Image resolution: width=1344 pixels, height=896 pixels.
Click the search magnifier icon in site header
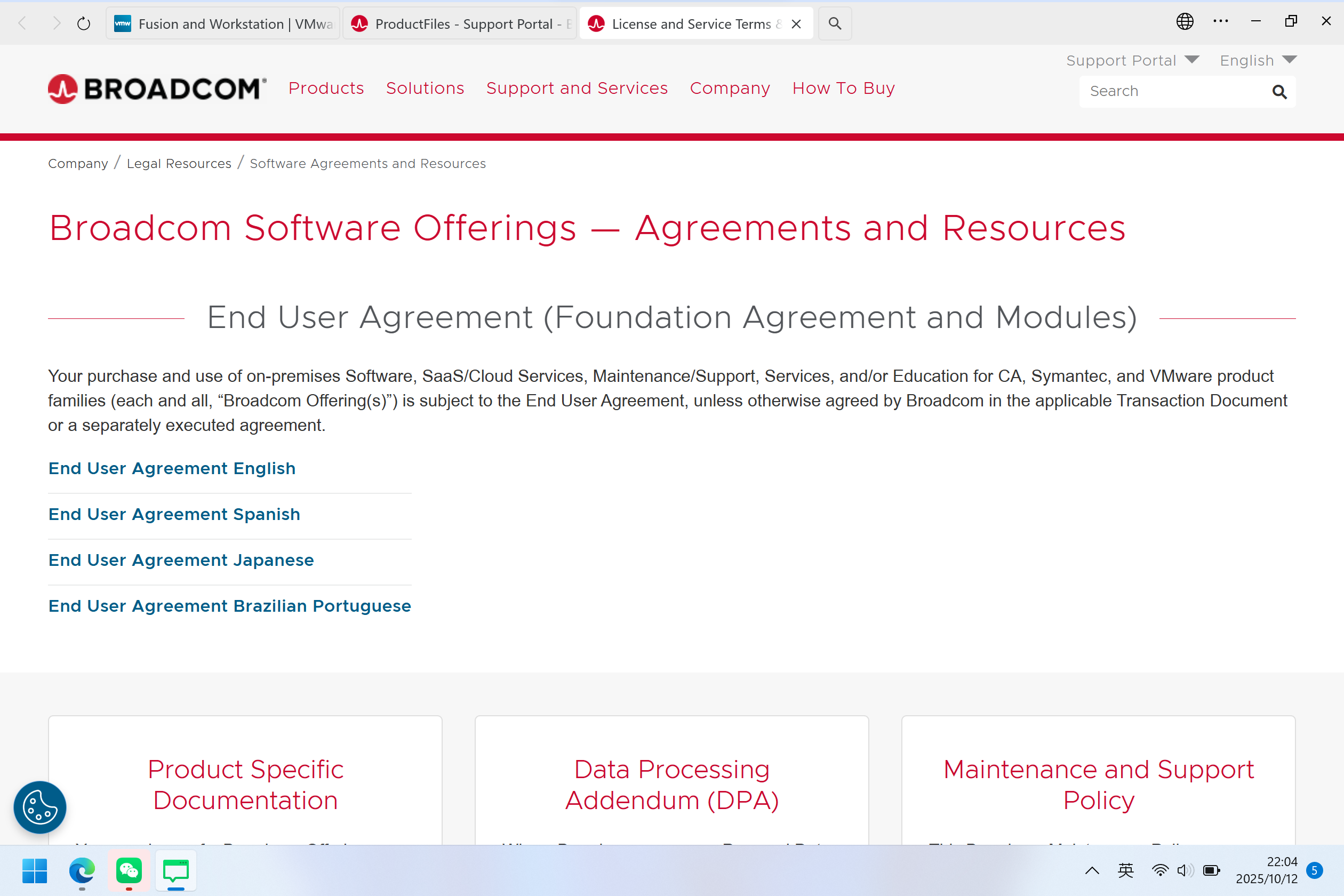tap(1279, 91)
